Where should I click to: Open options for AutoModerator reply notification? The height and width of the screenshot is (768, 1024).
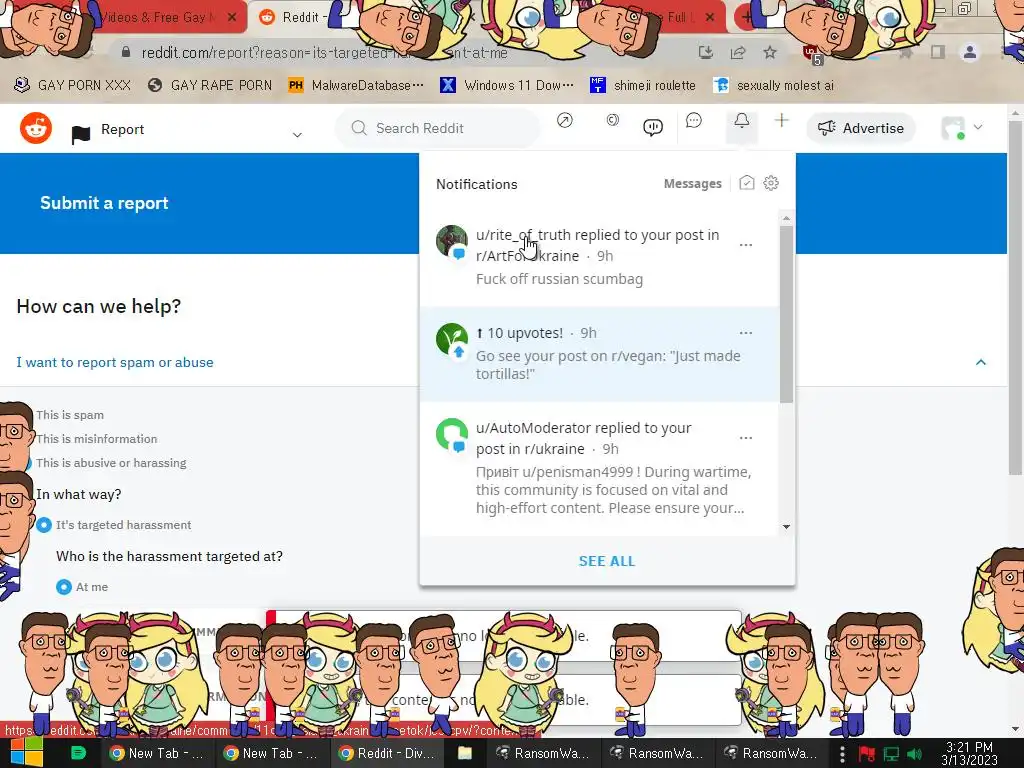[x=746, y=438]
